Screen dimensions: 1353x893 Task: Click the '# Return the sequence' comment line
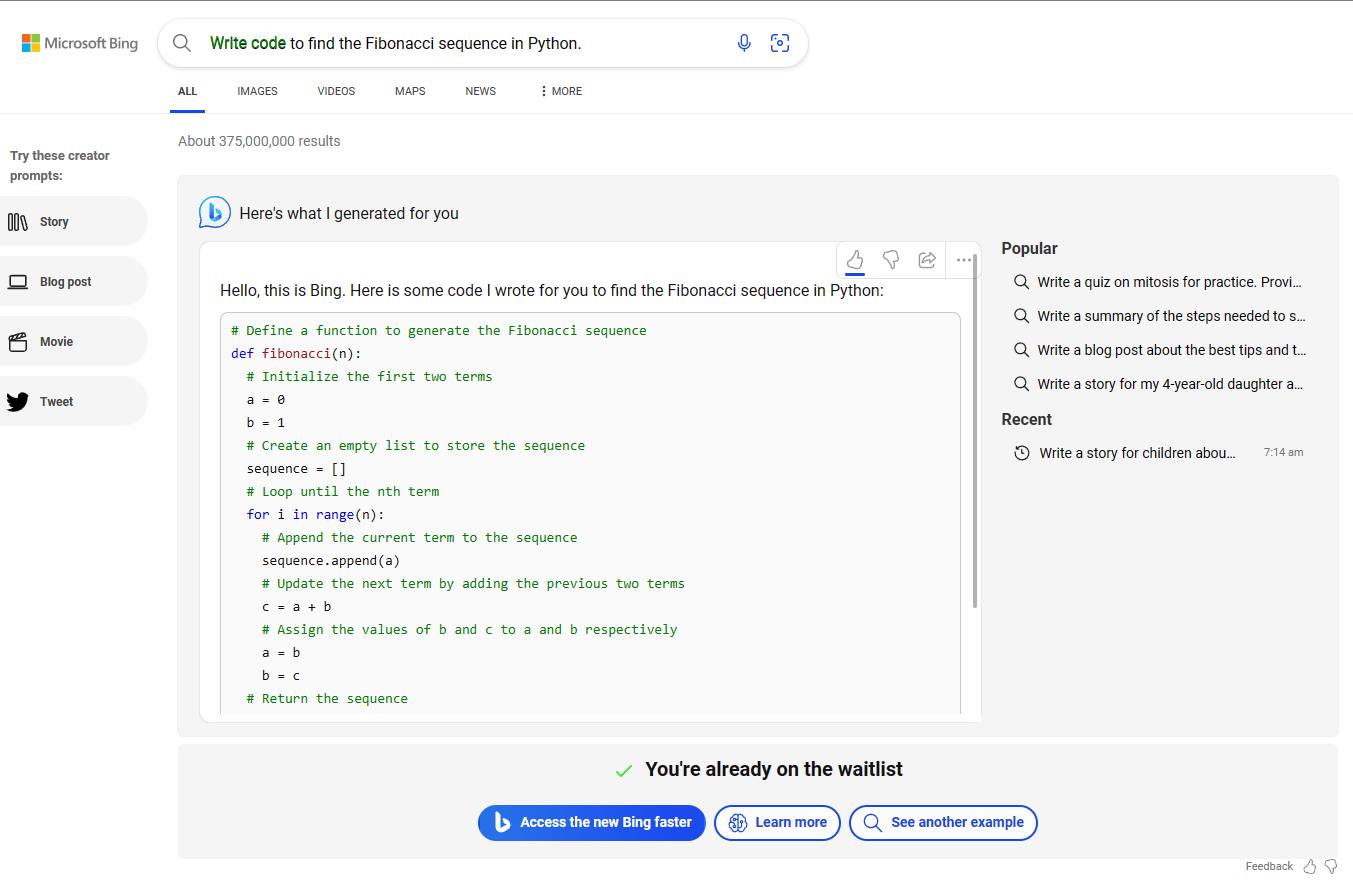[327, 698]
